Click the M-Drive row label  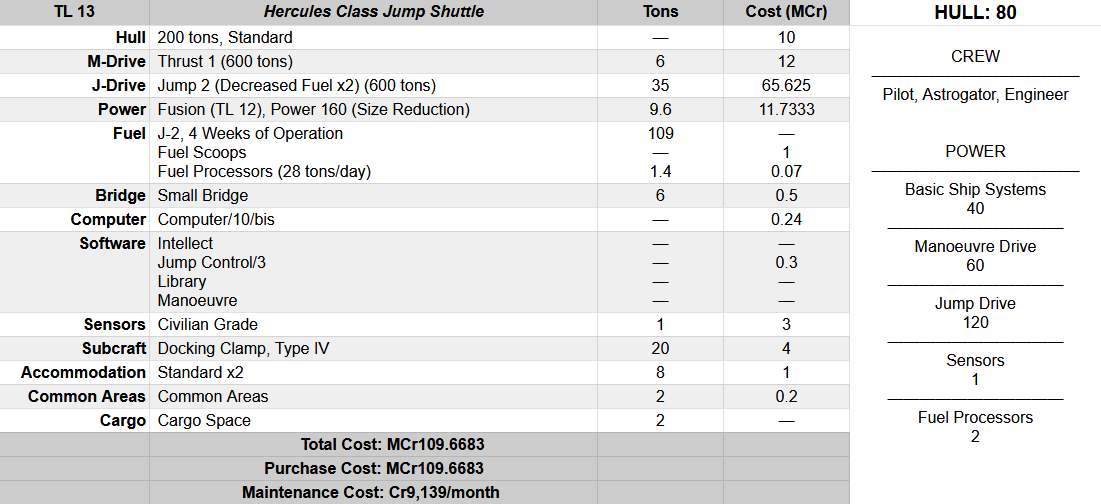click(115, 61)
